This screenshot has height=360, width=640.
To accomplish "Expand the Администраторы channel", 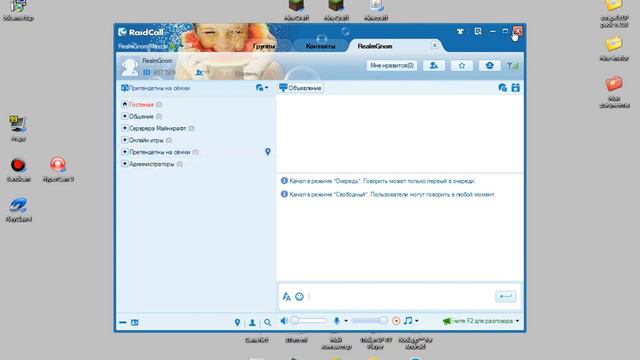I will pos(125,164).
